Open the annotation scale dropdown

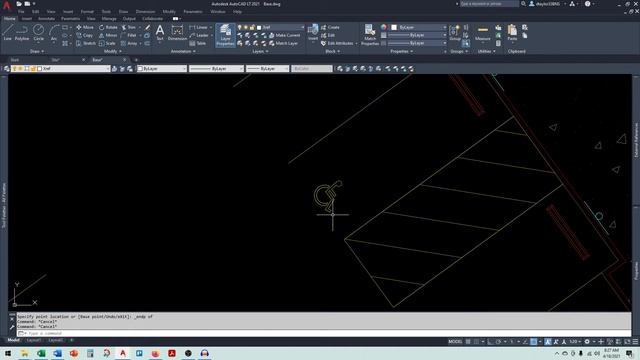tap(575, 342)
